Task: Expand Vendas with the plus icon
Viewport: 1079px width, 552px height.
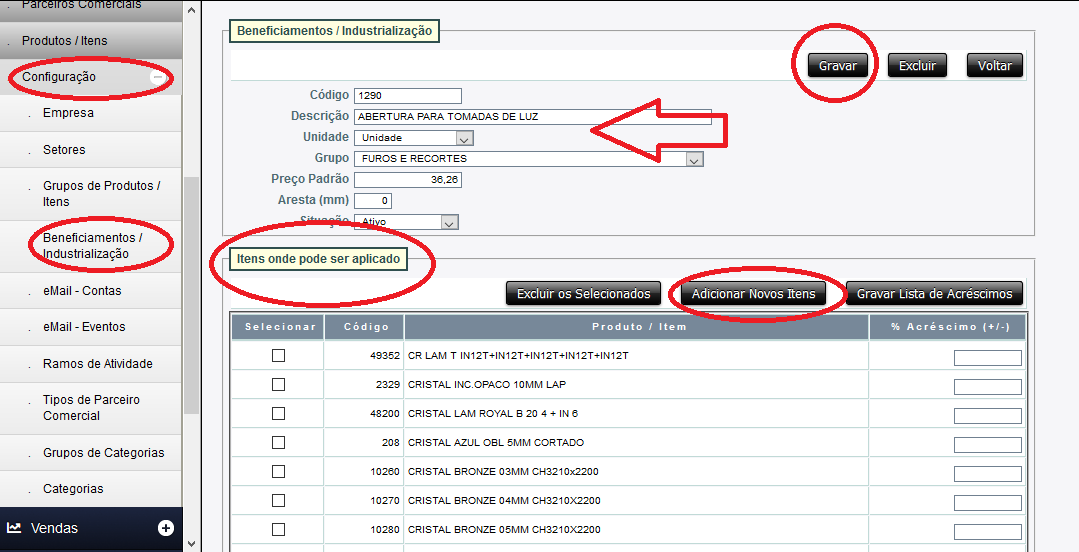Action: pos(166,528)
